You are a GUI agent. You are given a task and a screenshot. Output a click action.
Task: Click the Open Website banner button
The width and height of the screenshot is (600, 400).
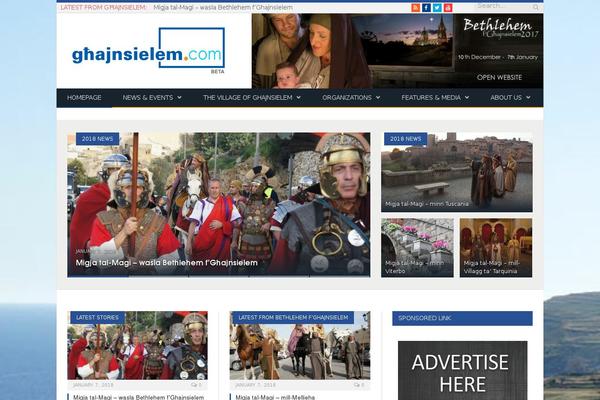pos(499,77)
